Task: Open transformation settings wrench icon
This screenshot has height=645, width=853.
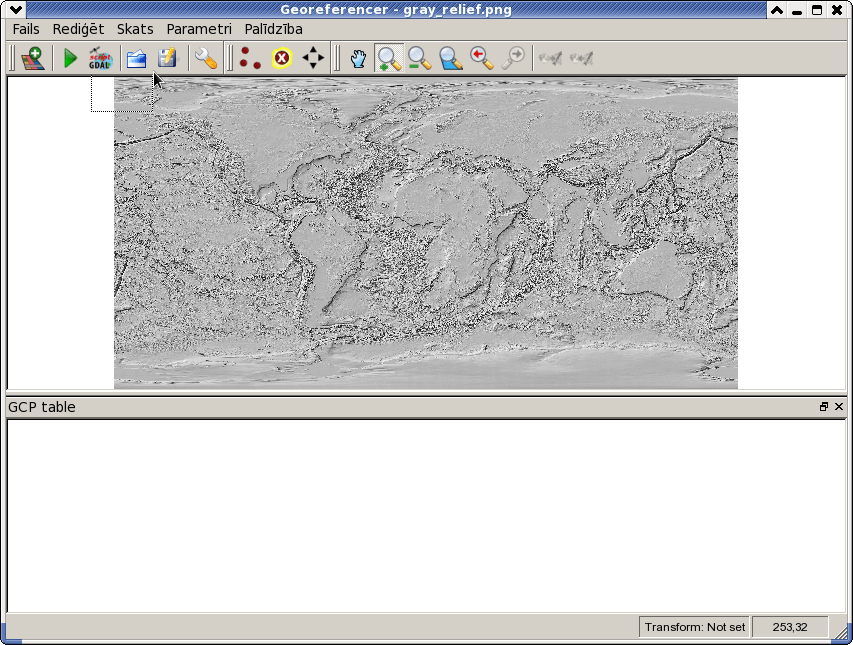Action: click(206, 58)
